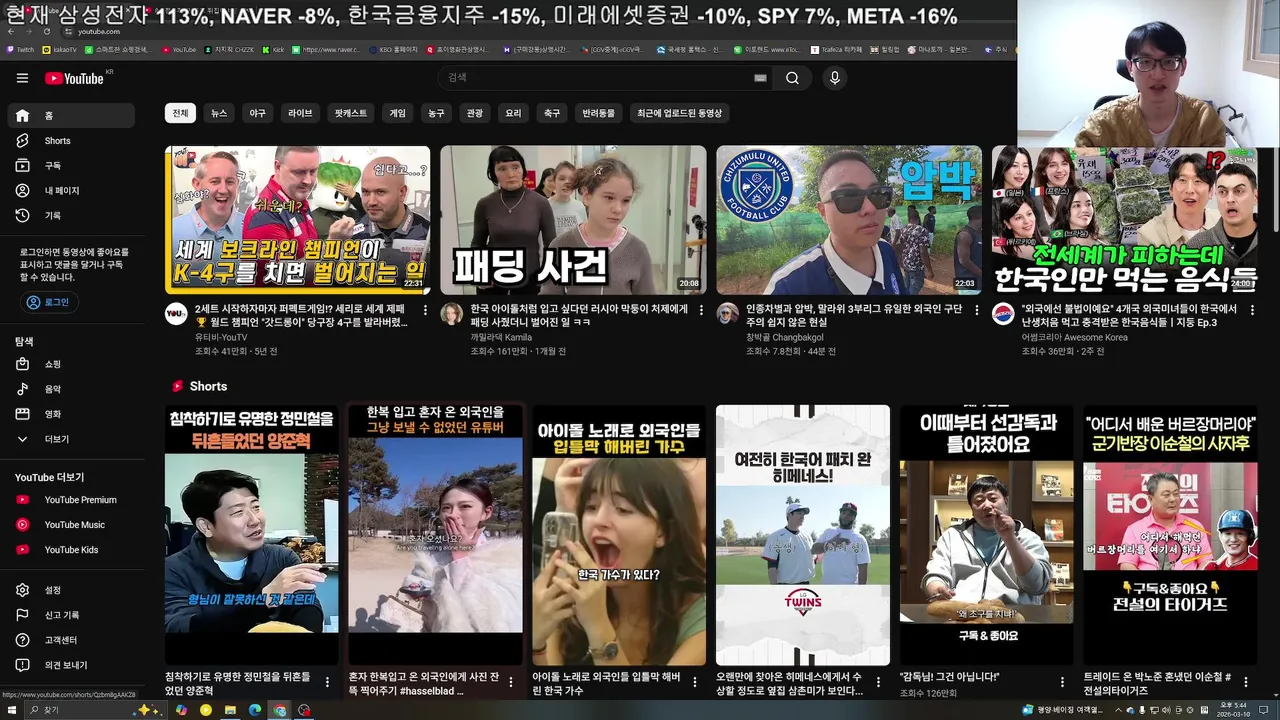Open options menu for 까밀라떡 Kamila video
The width and height of the screenshot is (1280, 720).
pyautogui.click(x=701, y=310)
